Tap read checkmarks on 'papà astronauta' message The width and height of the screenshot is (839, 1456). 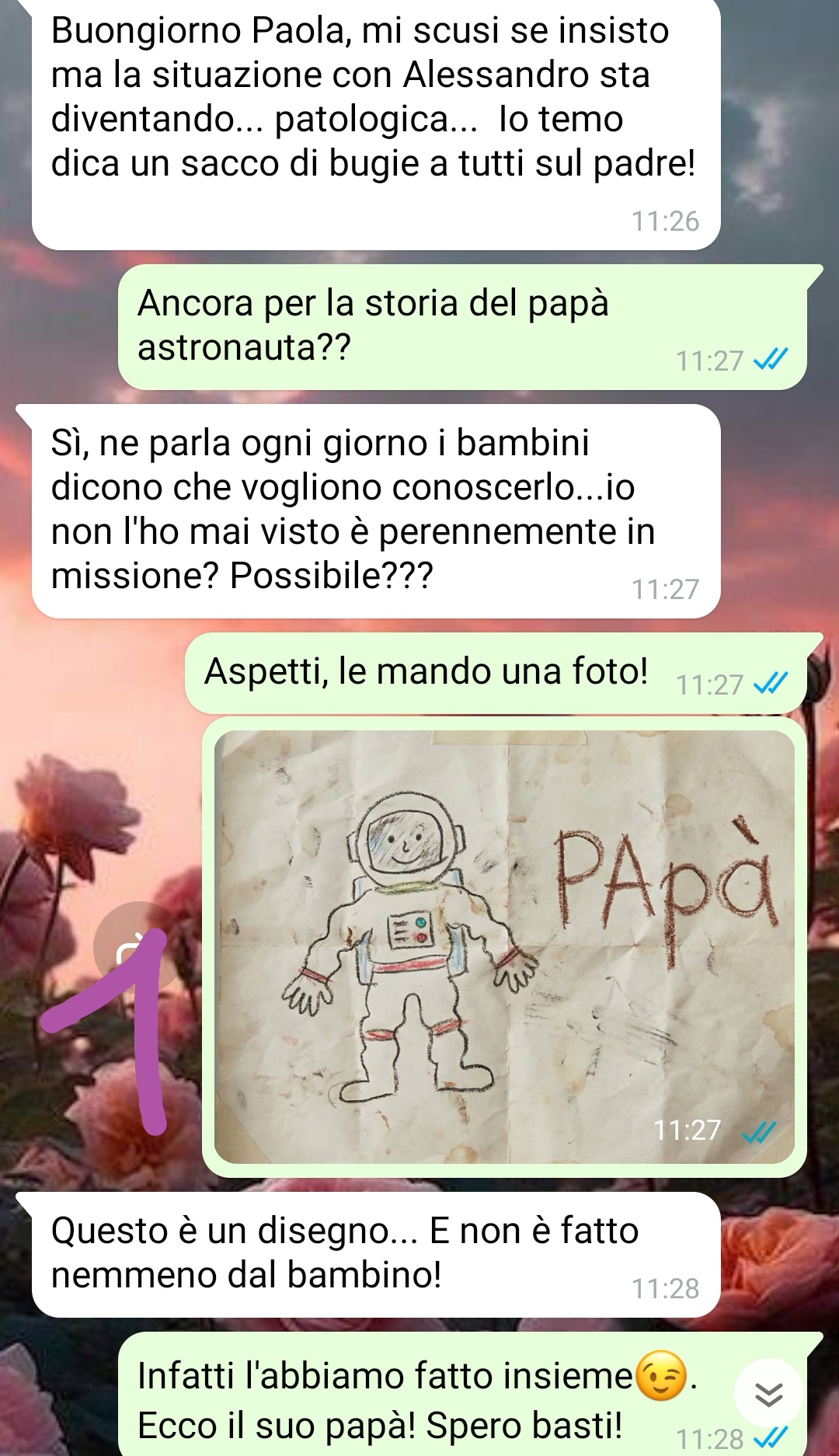click(x=771, y=360)
